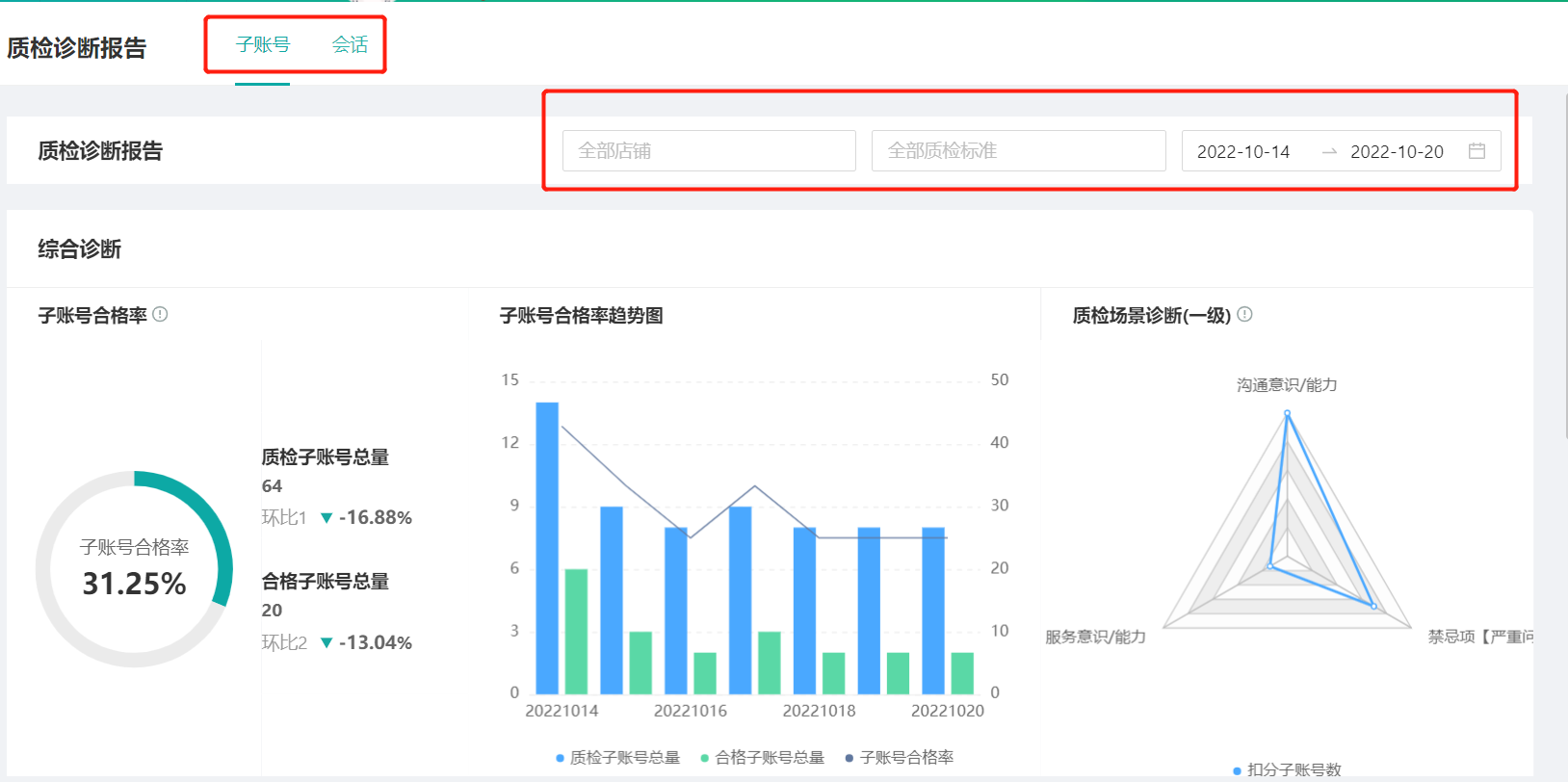Switch to the 会话 tab
Screen dimensions: 1568x782
coord(350,45)
